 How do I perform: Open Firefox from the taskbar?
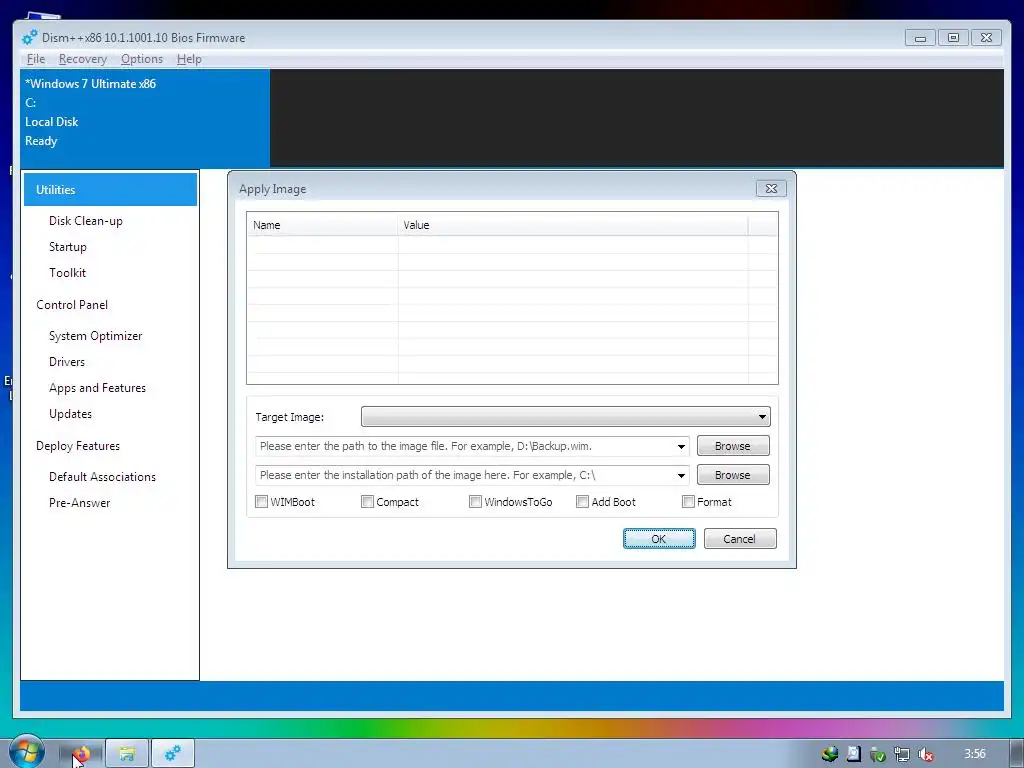[81, 754]
